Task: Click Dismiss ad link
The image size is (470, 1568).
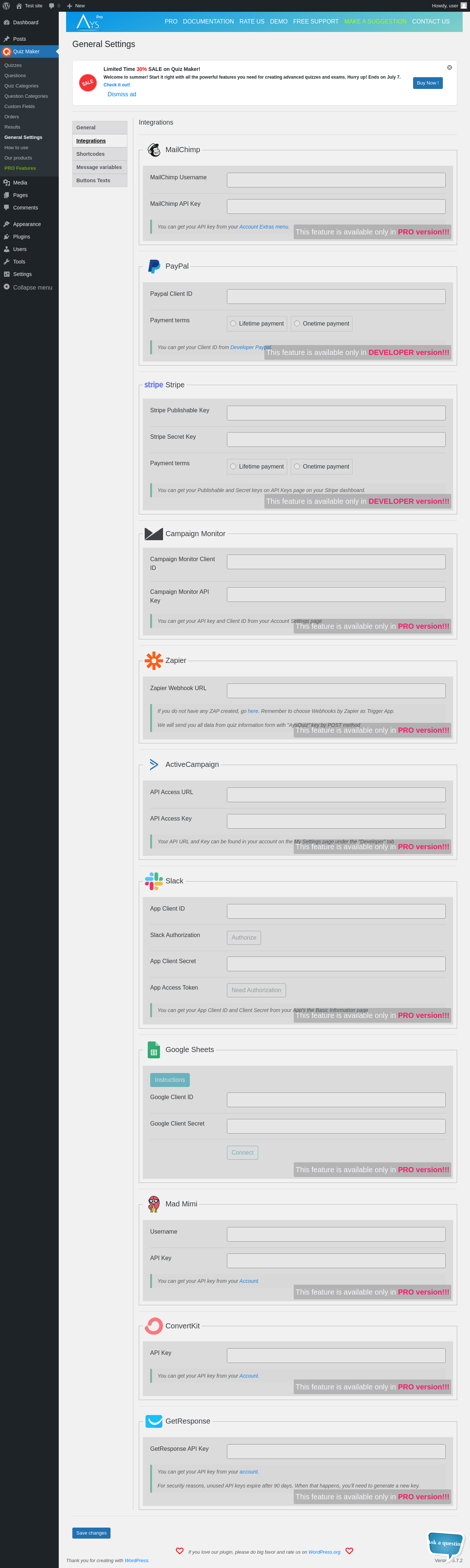Action: [x=122, y=94]
